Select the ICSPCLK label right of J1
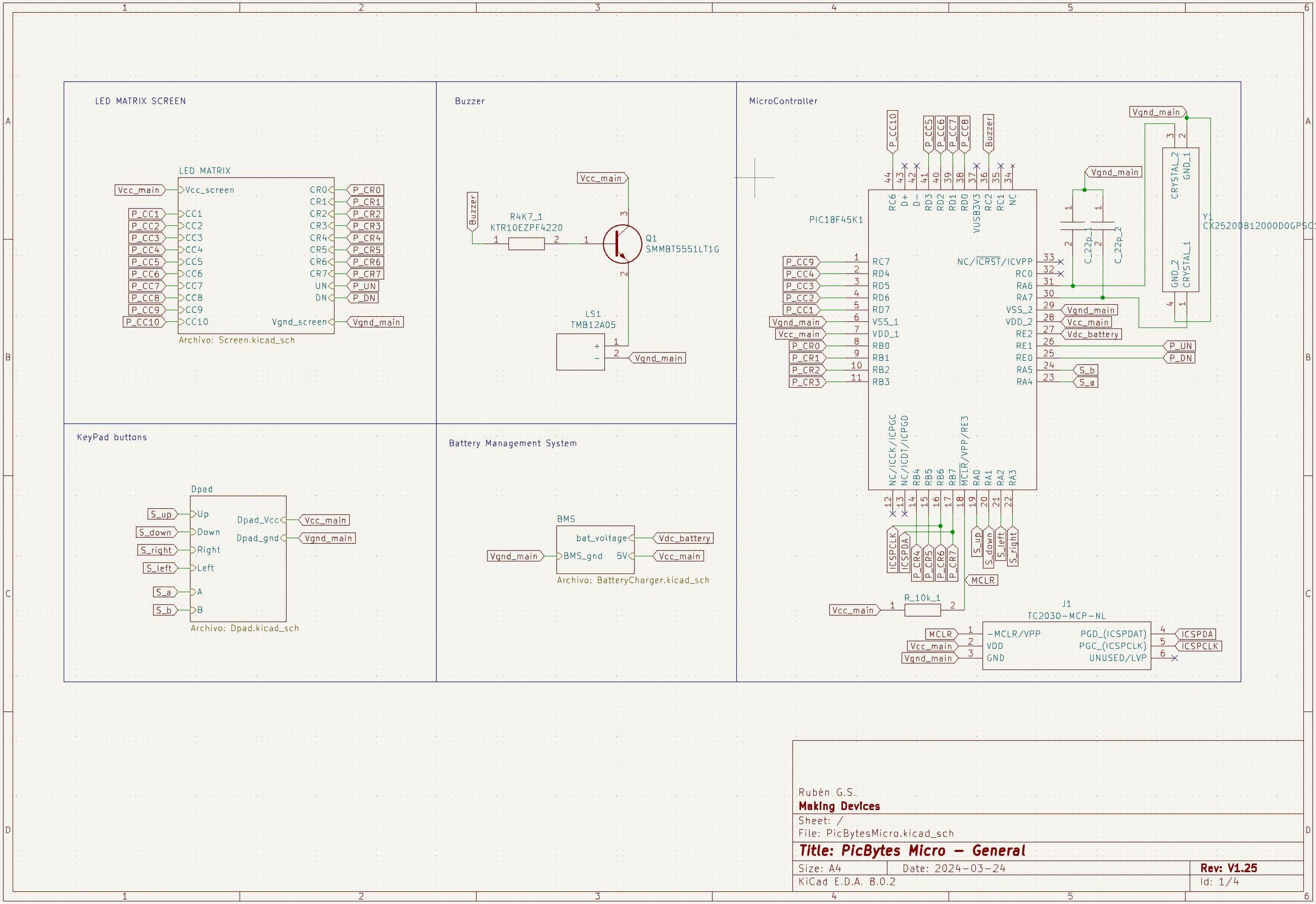Screen dimensions: 1316x904 pos(1199,646)
